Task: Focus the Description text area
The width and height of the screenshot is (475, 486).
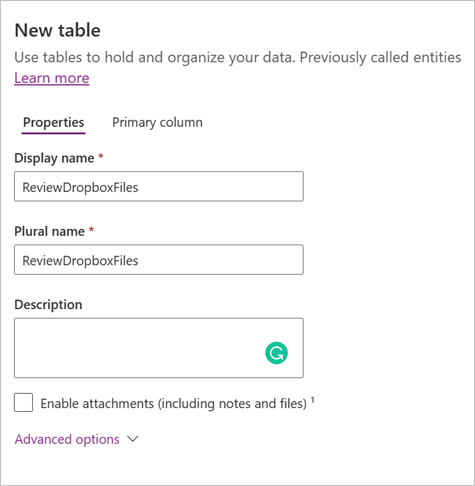Action: click(159, 348)
